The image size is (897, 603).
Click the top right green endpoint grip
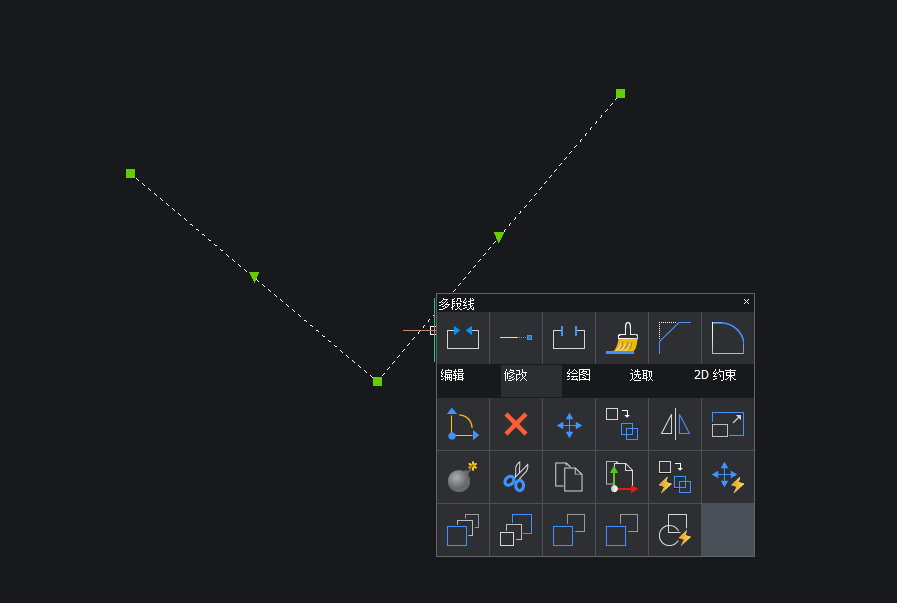[620, 94]
